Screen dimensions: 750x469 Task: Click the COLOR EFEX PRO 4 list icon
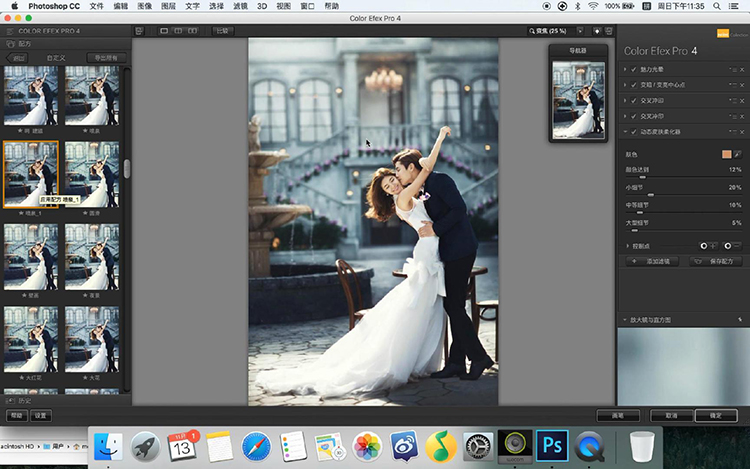tap(10, 31)
